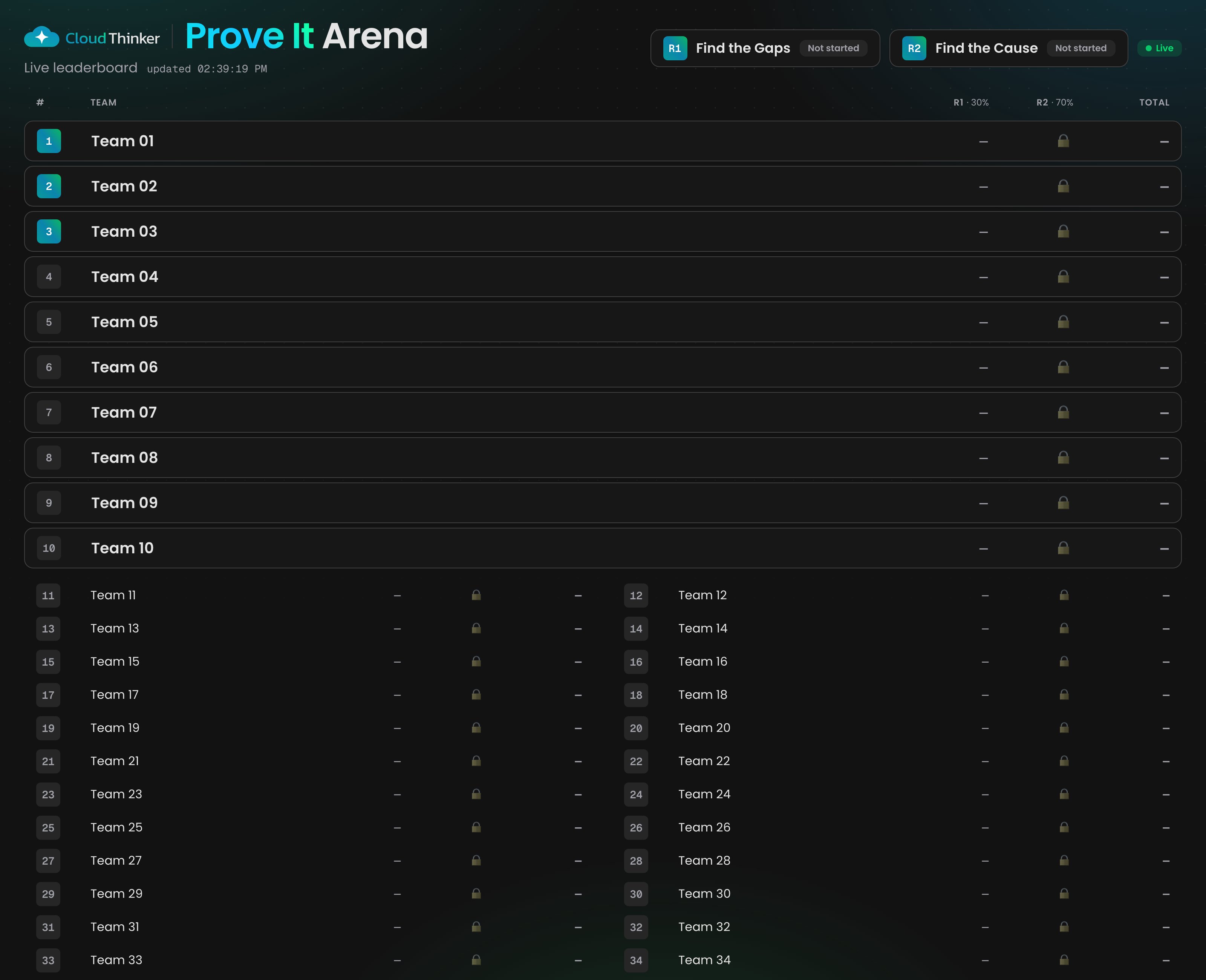Click the lock icon in Team 15 row
Viewport: 1206px width, 980px height.
tap(476, 661)
